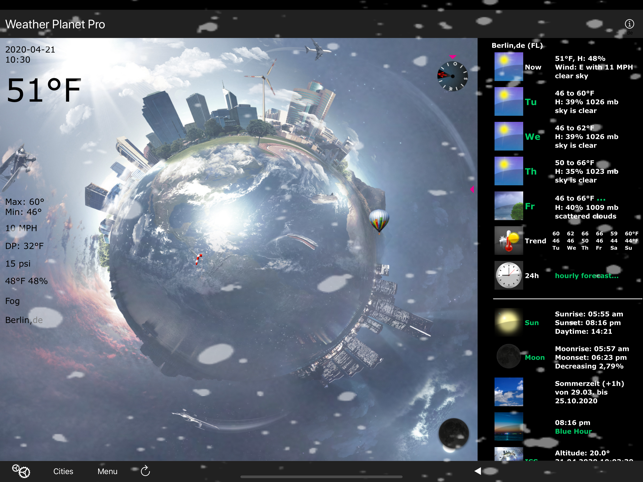Click the Fog condition text
Viewport: 643px width, 482px height.
(x=12, y=301)
